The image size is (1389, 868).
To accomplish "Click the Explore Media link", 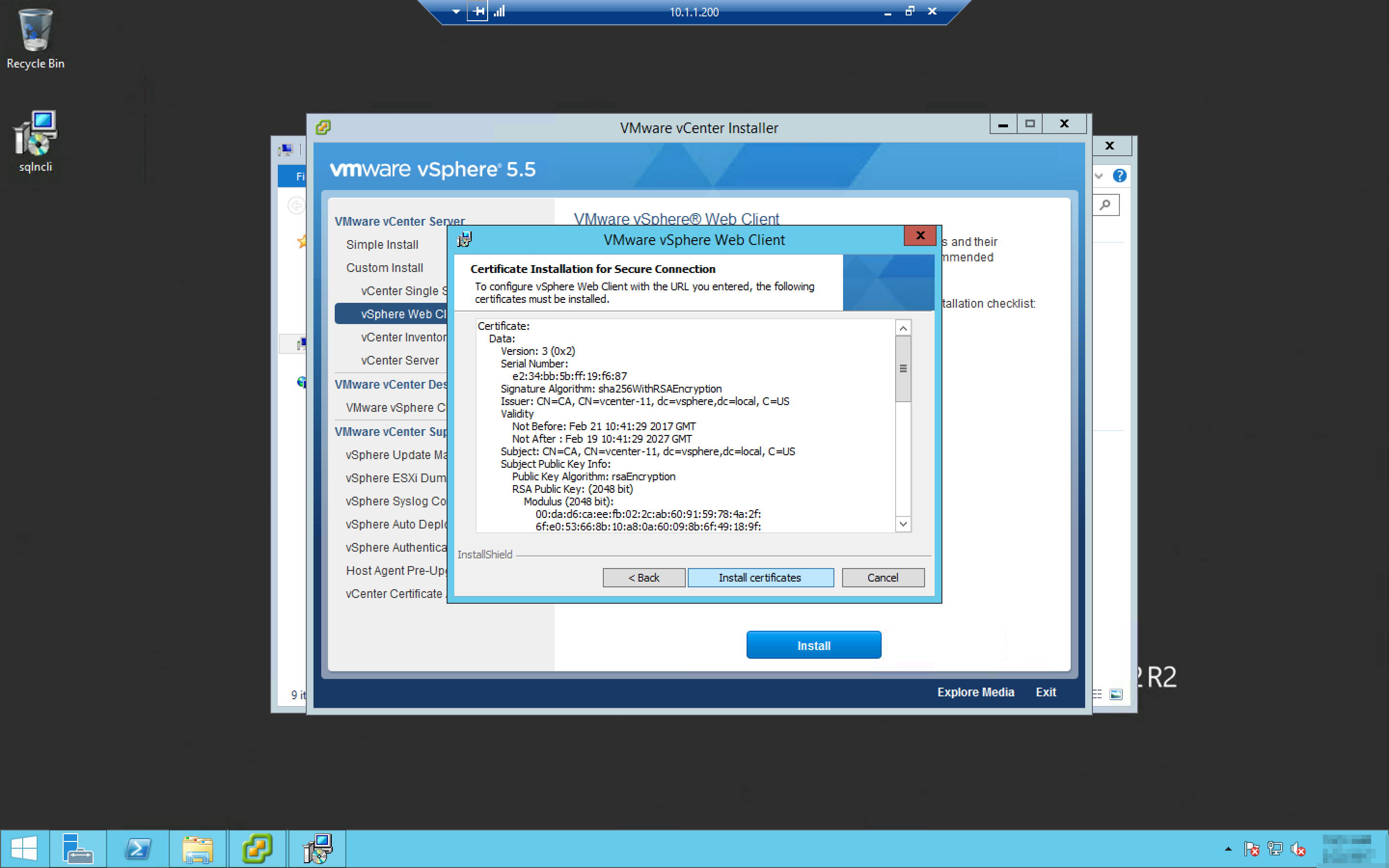I will (975, 692).
